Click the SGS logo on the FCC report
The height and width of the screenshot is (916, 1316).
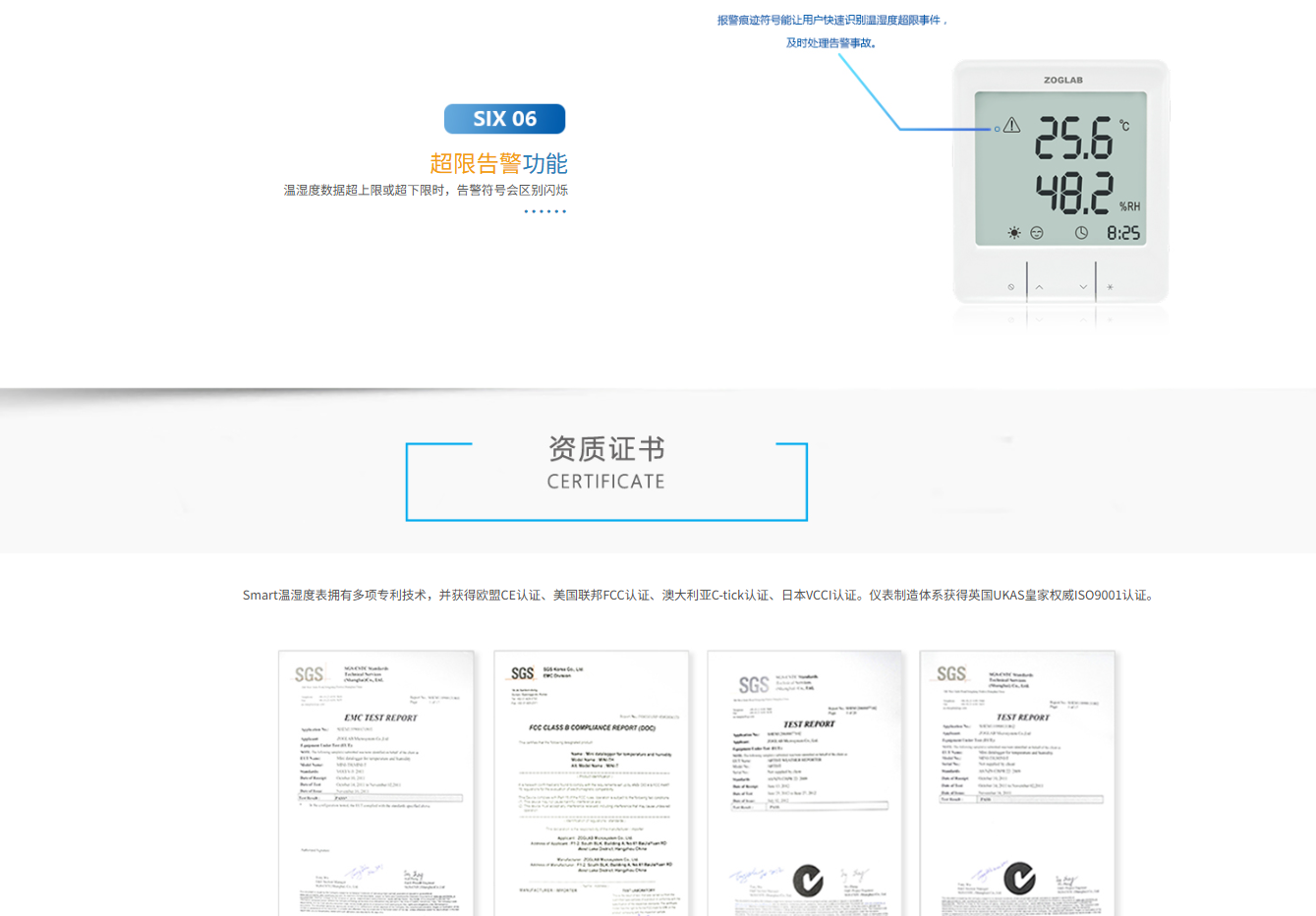[x=522, y=673]
